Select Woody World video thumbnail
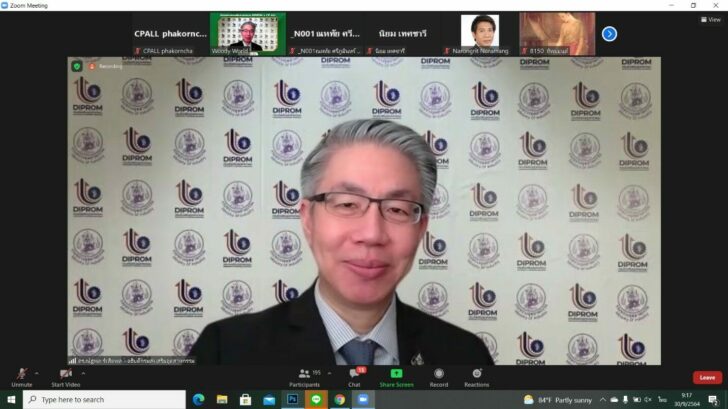This screenshot has width=728, height=409. pos(247,34)
